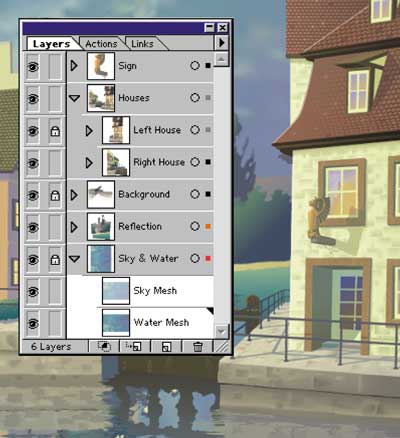Unlock the Background layer padlock
Screen dimensions: 400x438
(x=55, y=195)
